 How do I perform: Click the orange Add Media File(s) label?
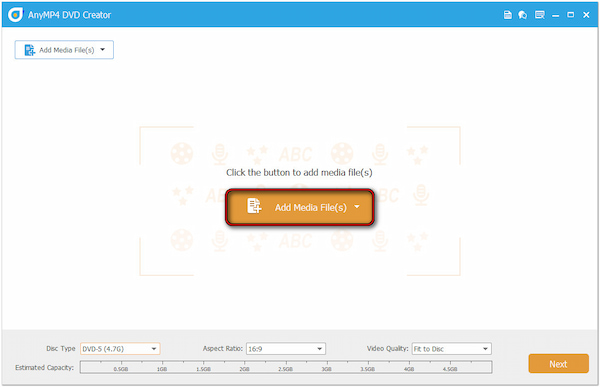pos(311,207)
